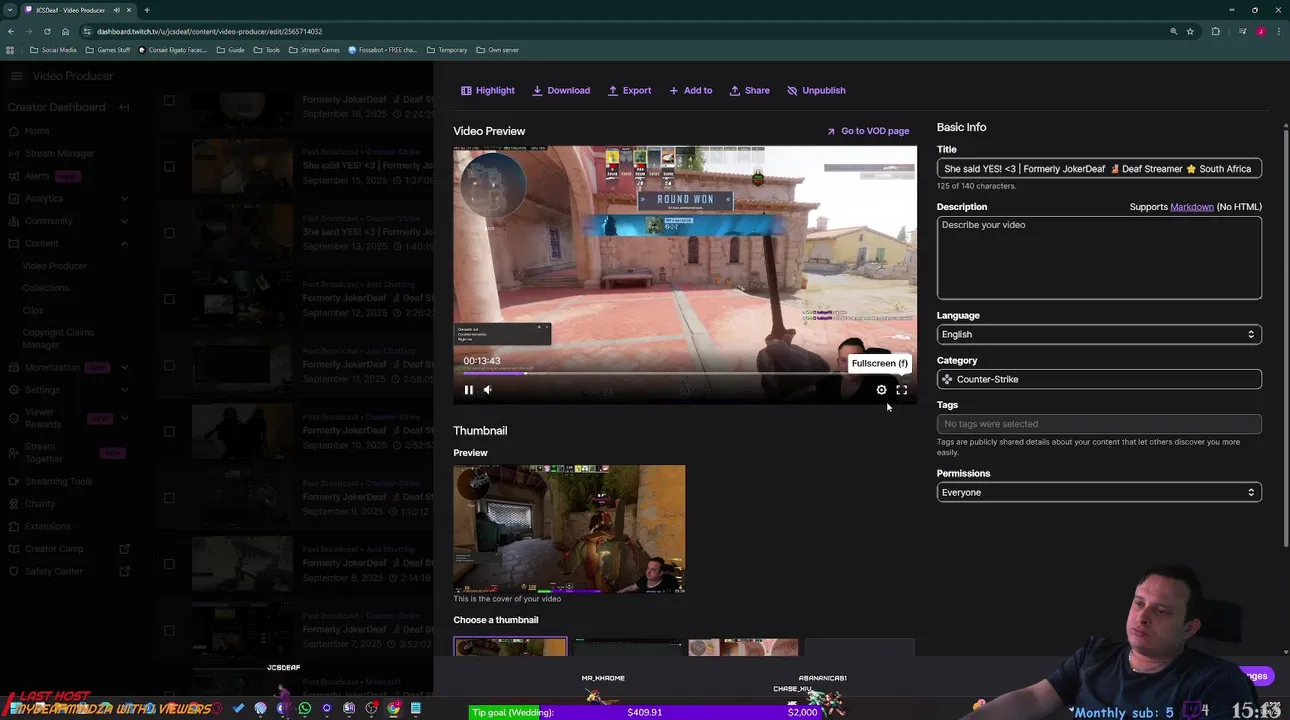Open Stream Together in sidebar
This screenshot has height=720, width=1290.
tap(43, 452)
